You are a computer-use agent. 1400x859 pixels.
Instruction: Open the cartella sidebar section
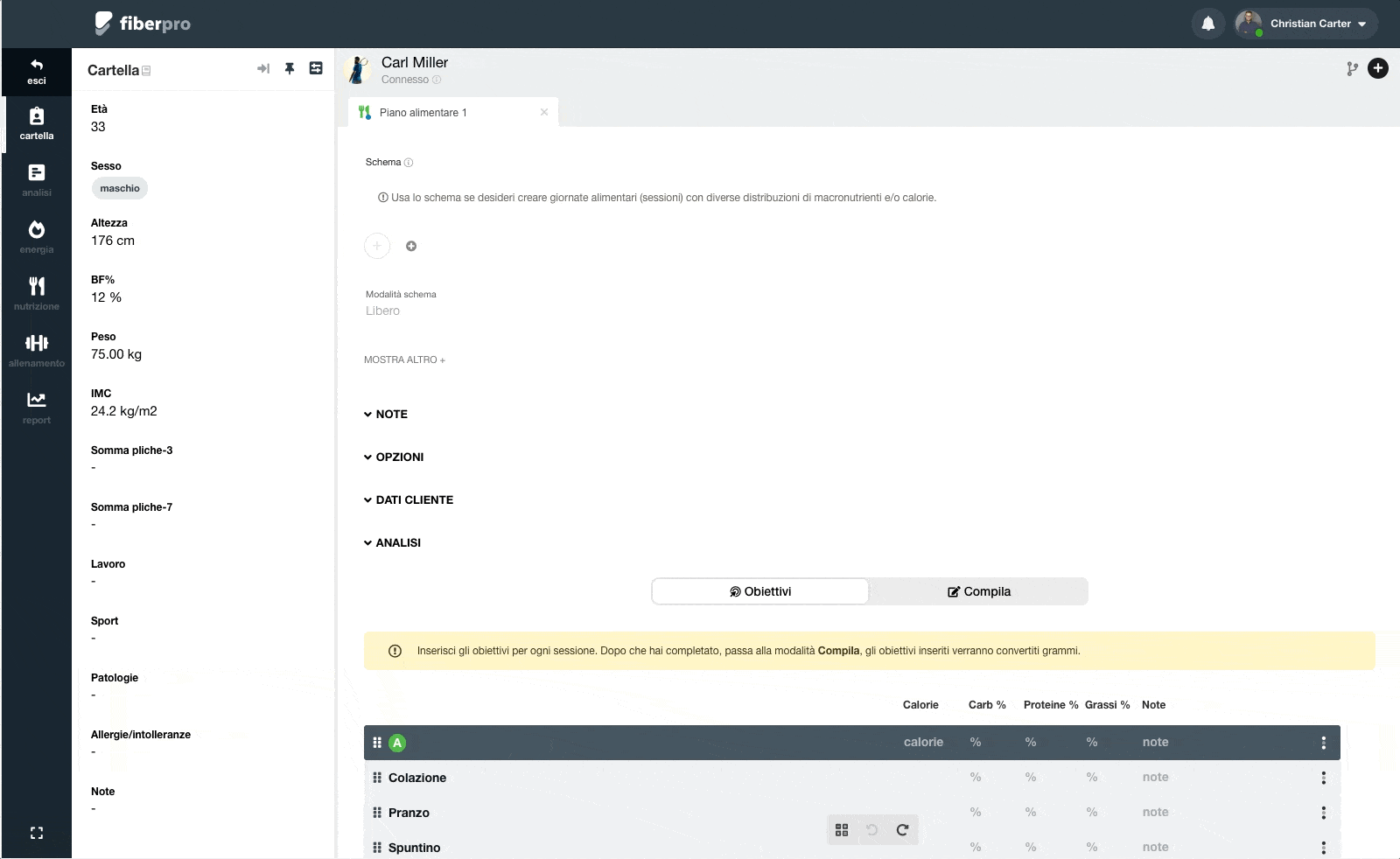click(x=37, y=123)
